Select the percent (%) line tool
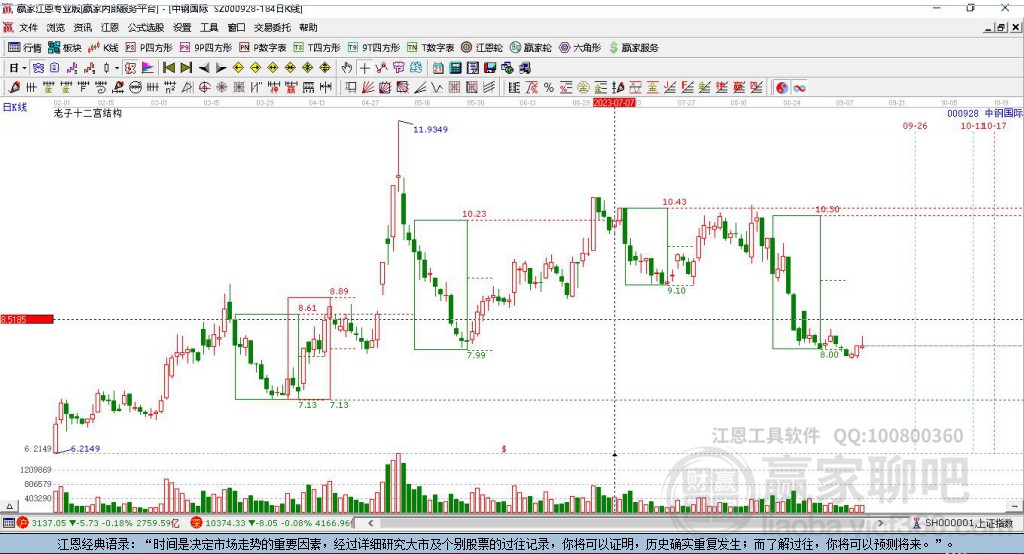The height and width of the screenshot is (554, 1024). [549, 88]
